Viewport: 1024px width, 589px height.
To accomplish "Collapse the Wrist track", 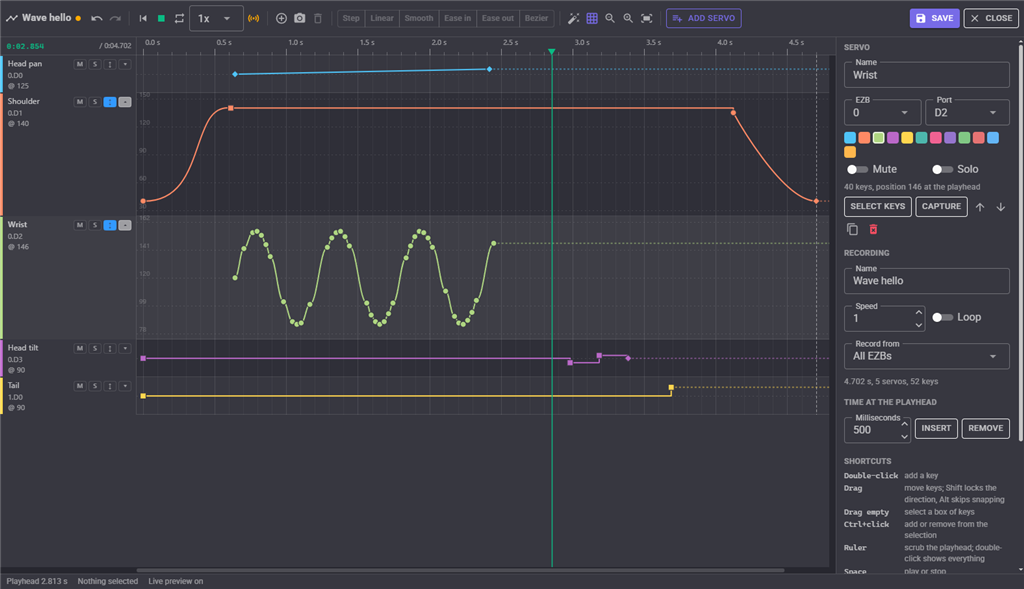I will tap(125, 225).
